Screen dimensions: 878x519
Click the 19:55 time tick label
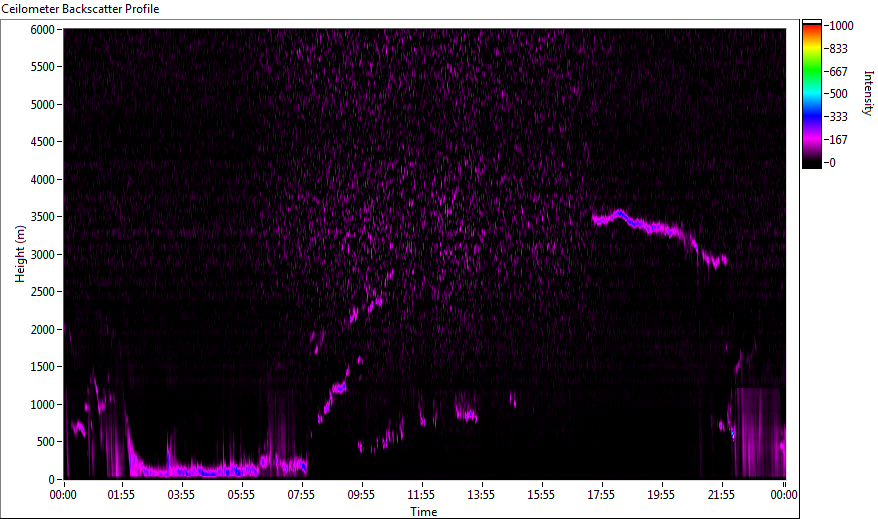tap(661, 495)
